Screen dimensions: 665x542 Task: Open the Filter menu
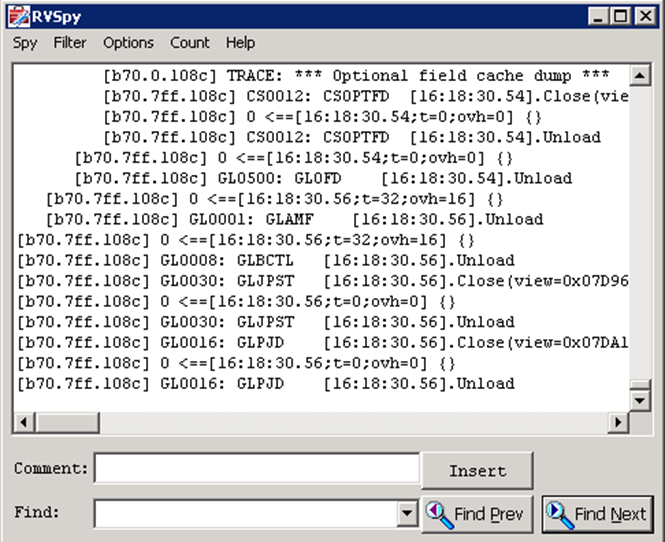click(x=70, y=43)
